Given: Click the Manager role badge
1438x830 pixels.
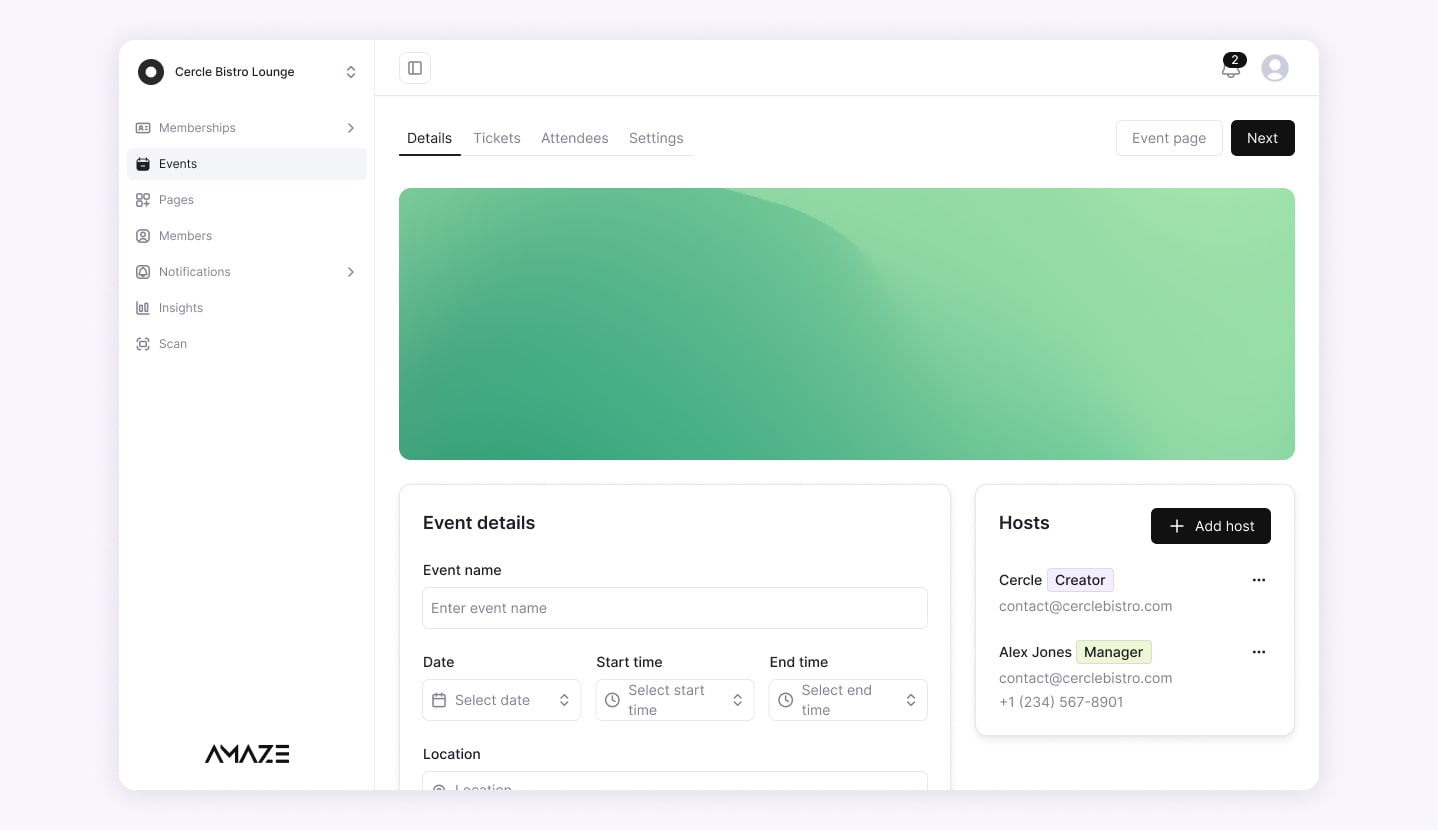Looking at the screenshot, I should [1114, 652].
